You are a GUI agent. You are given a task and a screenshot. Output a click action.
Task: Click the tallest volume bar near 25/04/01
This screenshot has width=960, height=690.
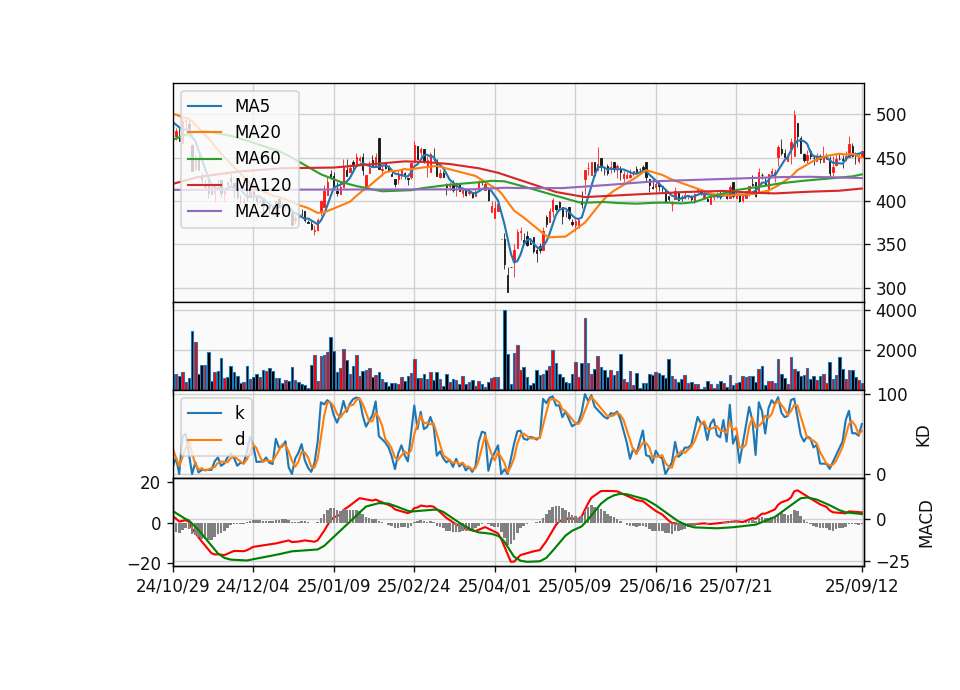point(505,350)
